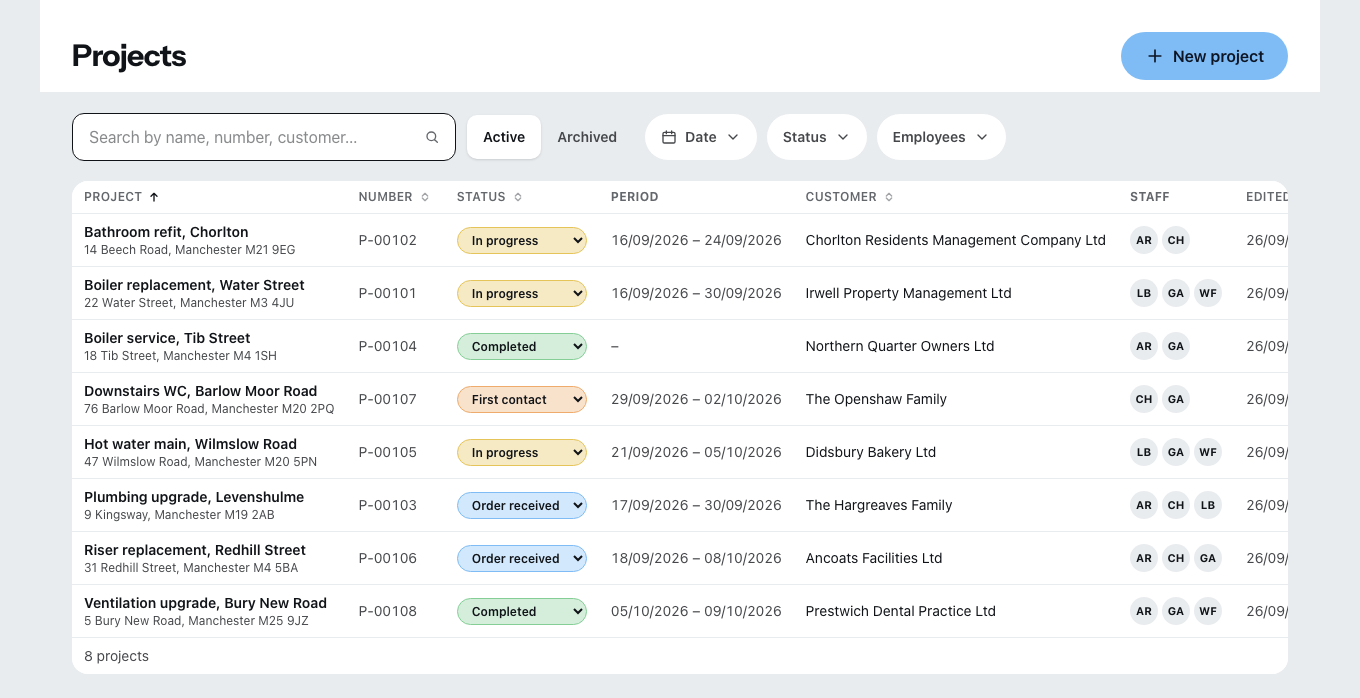Screen dimensions: 1360x698
Task: Create a New project
Action: pos(1204,56)
